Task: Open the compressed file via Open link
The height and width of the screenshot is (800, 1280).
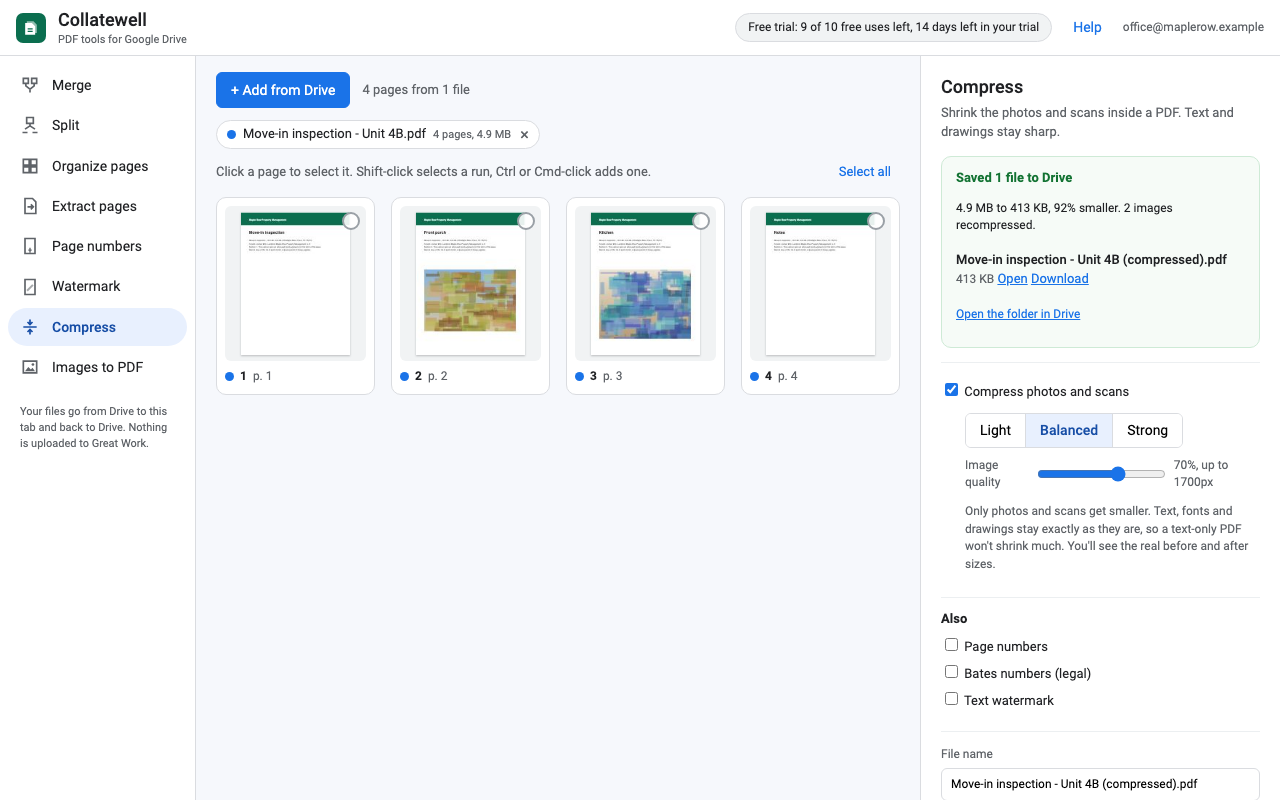Action: click(1012, 279)
